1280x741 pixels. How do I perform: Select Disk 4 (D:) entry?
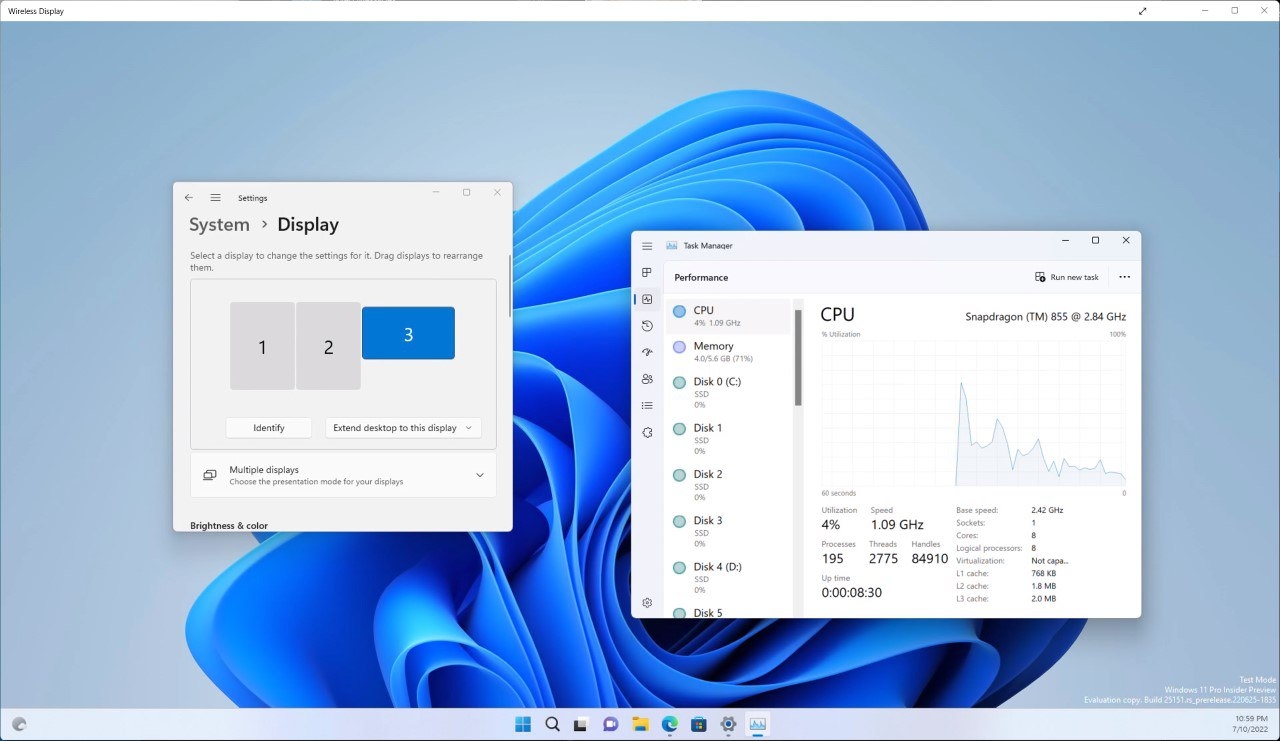pyautogui.click(x=730, y=579)
